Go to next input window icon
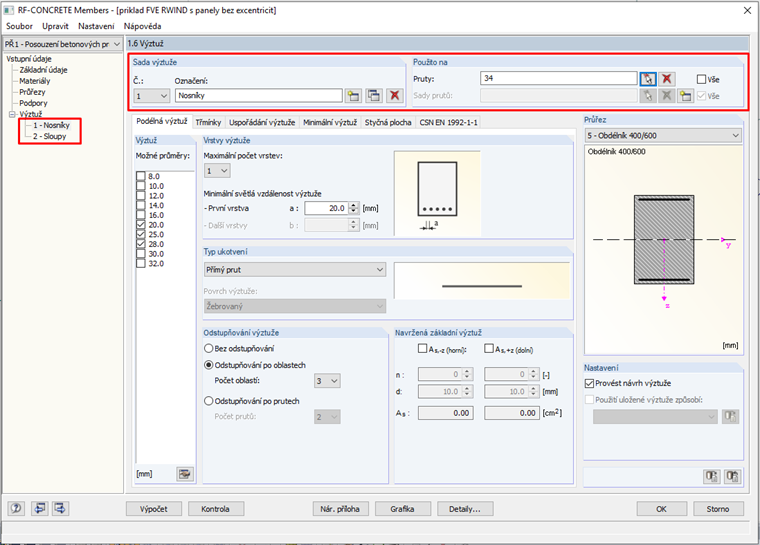 60,508
